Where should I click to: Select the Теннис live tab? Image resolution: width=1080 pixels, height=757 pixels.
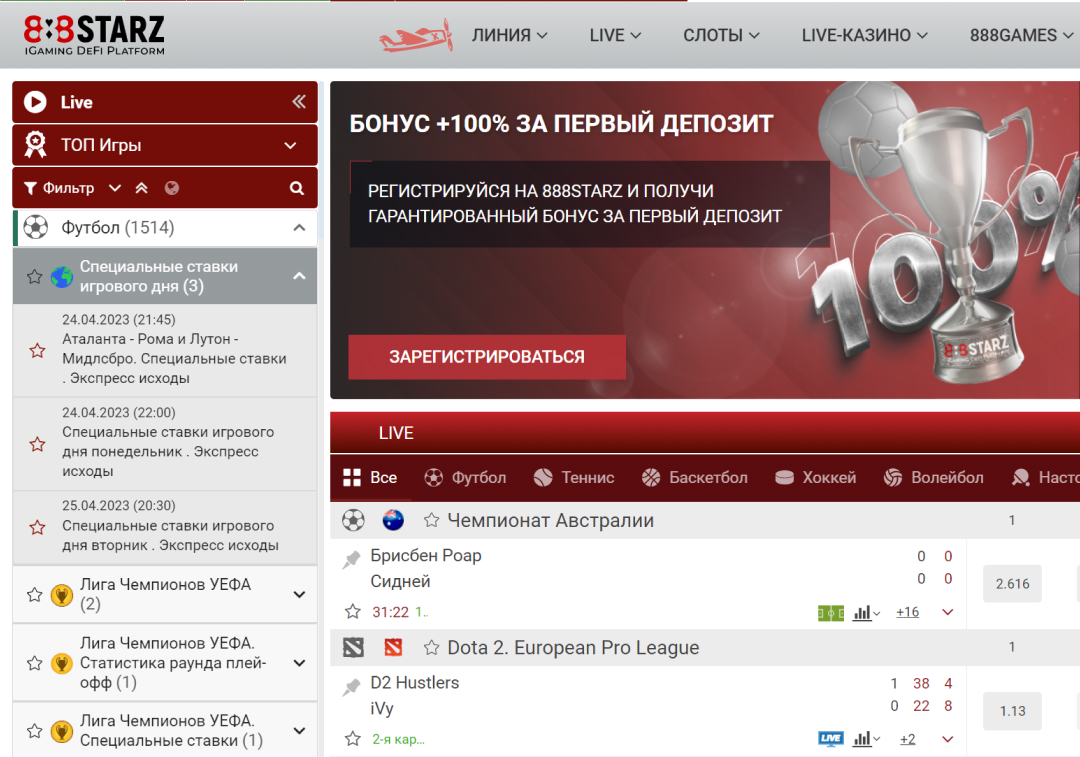click(x=574, y=477)
